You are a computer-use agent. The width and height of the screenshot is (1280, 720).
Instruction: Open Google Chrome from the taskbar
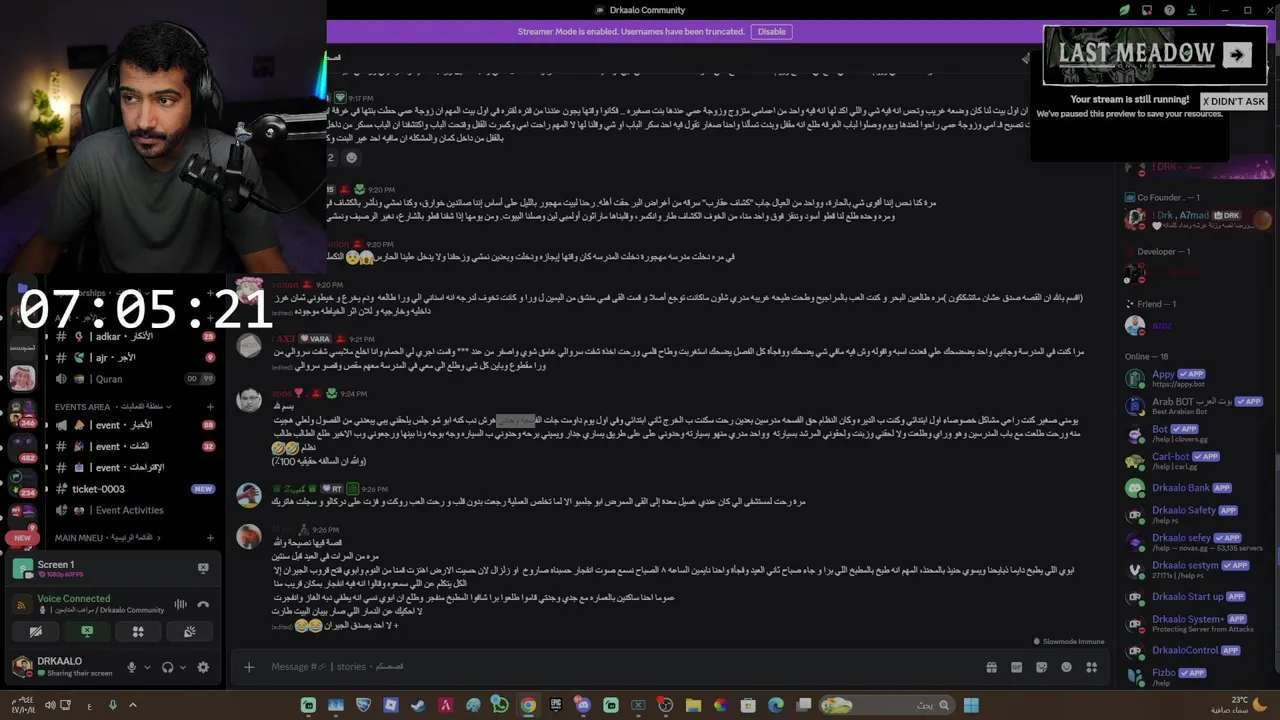(528, 705)
